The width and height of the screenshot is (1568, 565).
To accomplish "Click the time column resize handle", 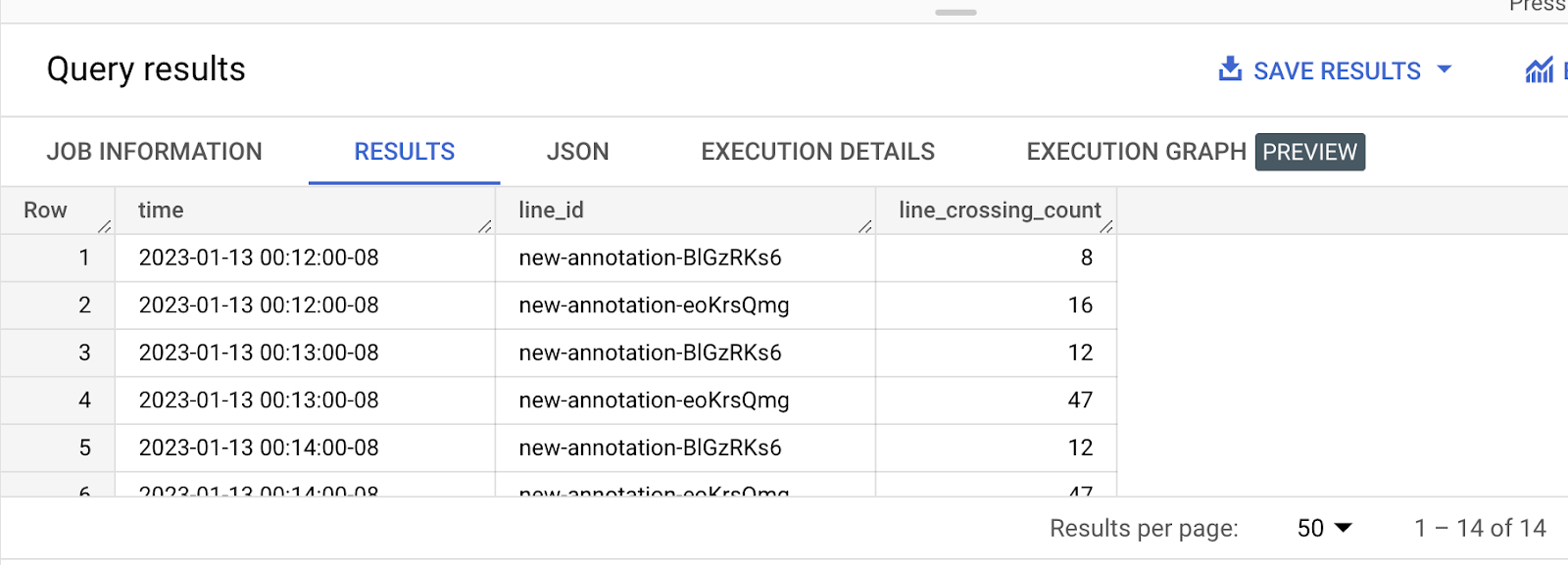I will click(x=484, y=227).
